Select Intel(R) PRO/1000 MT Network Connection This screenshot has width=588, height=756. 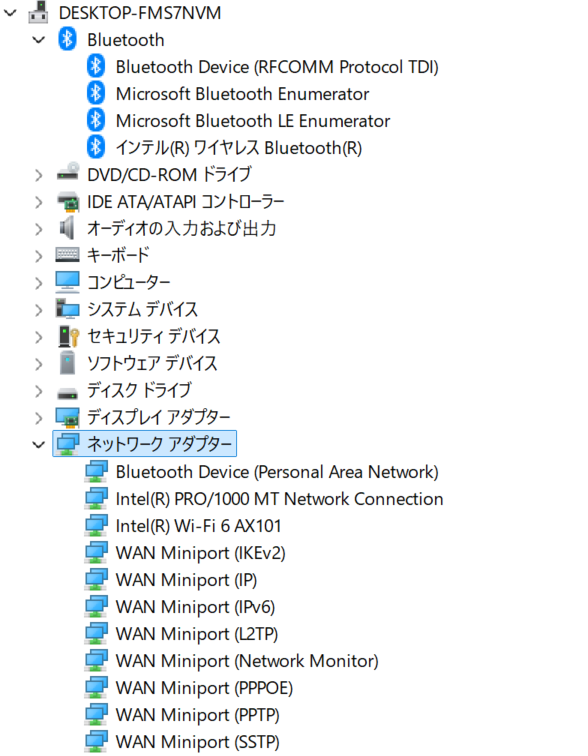pyautogui.click(x=280, y=499)
